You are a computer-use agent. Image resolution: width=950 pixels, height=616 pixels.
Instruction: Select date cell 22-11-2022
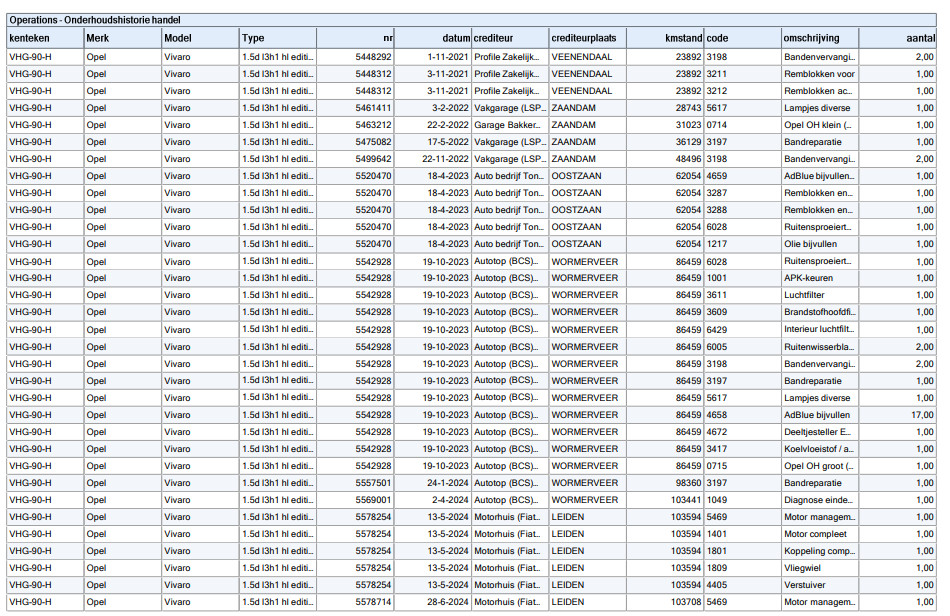(433, 159)
